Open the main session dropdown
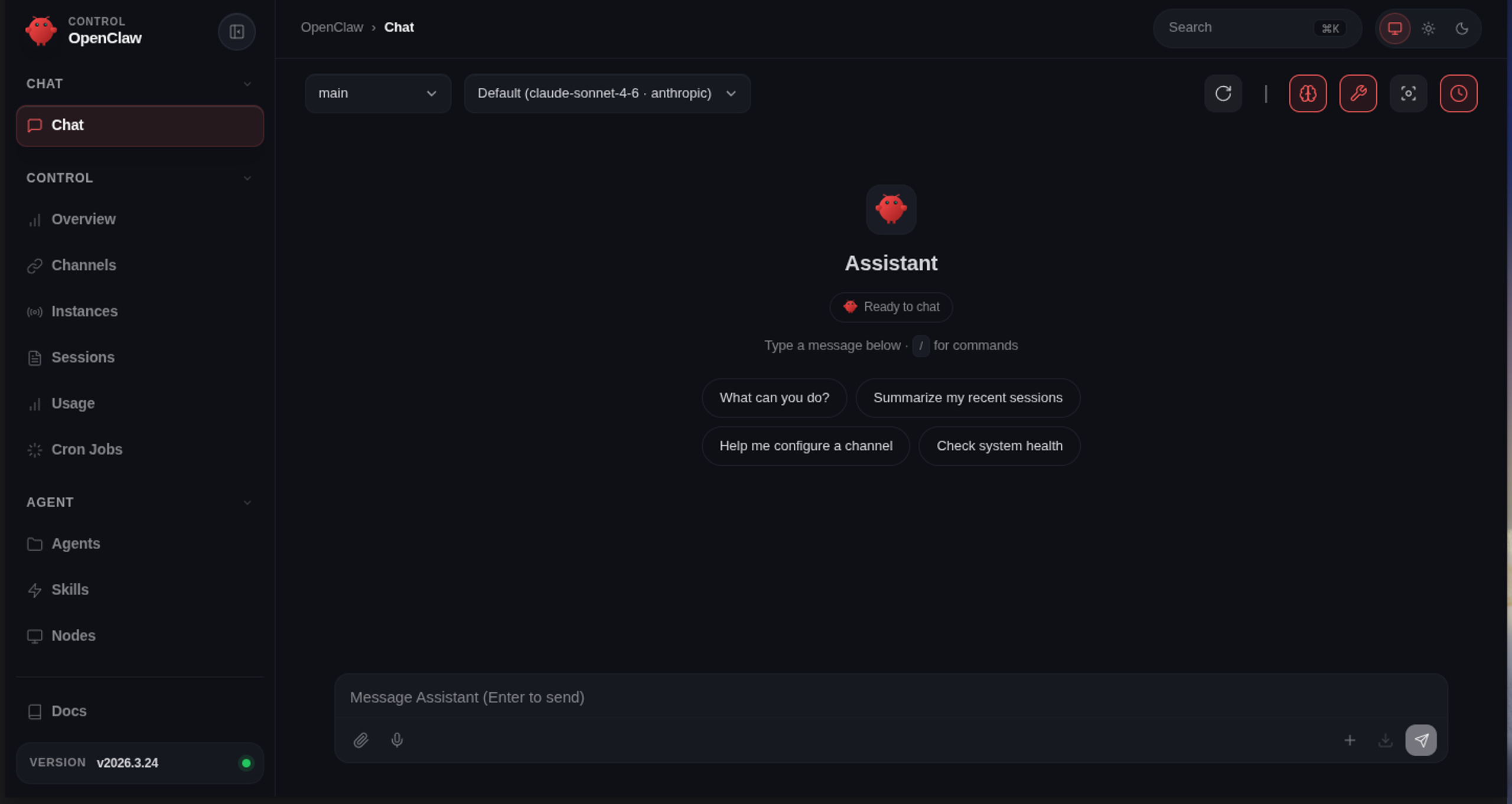The height and width of the screenshot is (804, 1512). point(378,93)
